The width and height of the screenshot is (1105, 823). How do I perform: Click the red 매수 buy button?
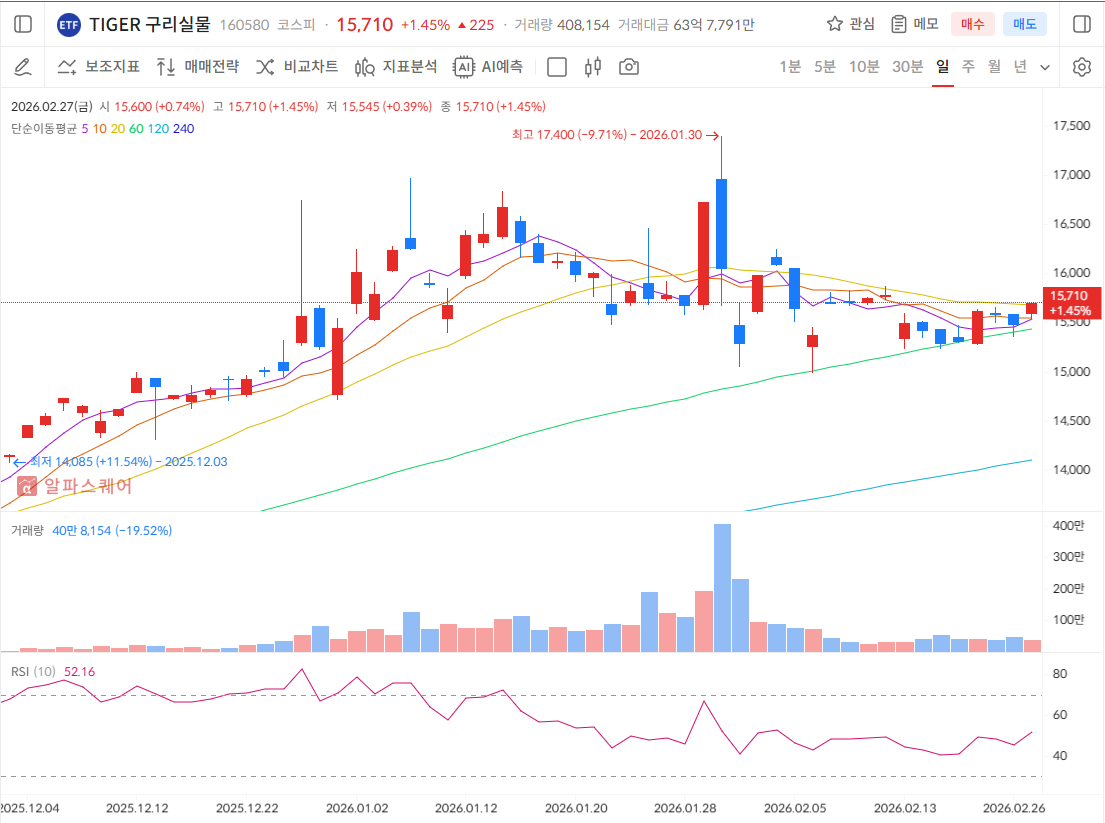tap(972, 24)
